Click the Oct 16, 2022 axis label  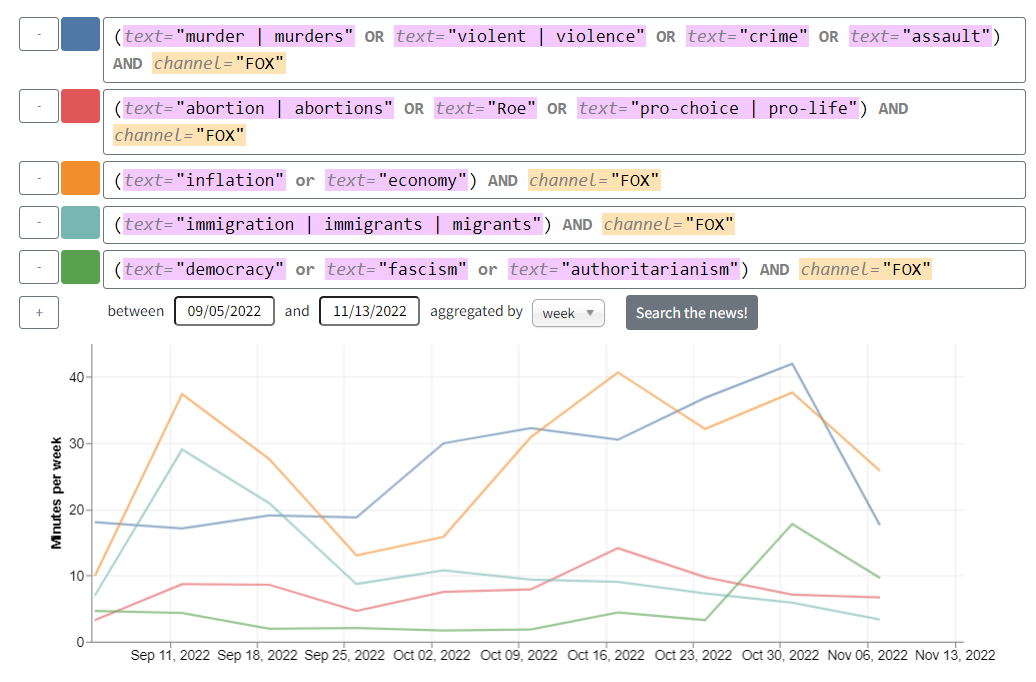[x=606, y=656]
